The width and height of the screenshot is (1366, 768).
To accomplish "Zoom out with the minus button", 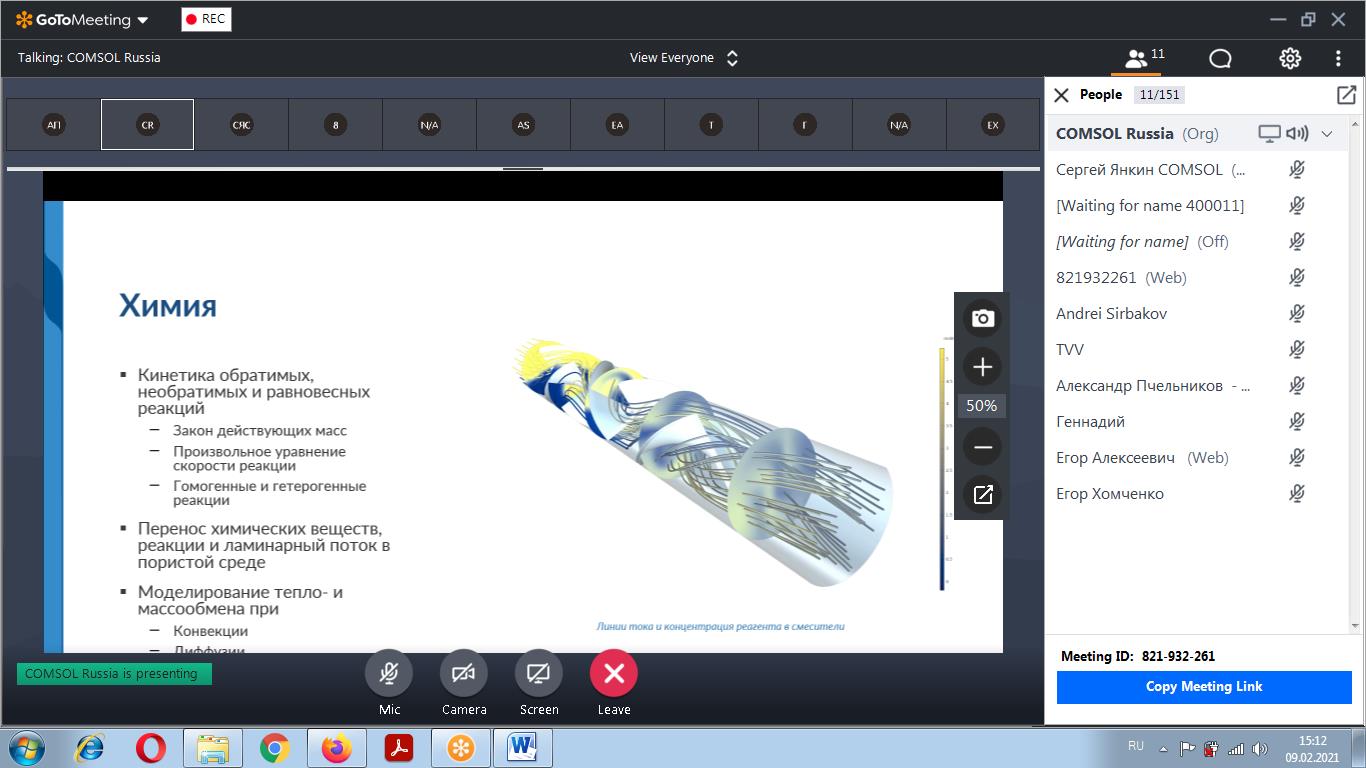I will (x=982, y=447).
